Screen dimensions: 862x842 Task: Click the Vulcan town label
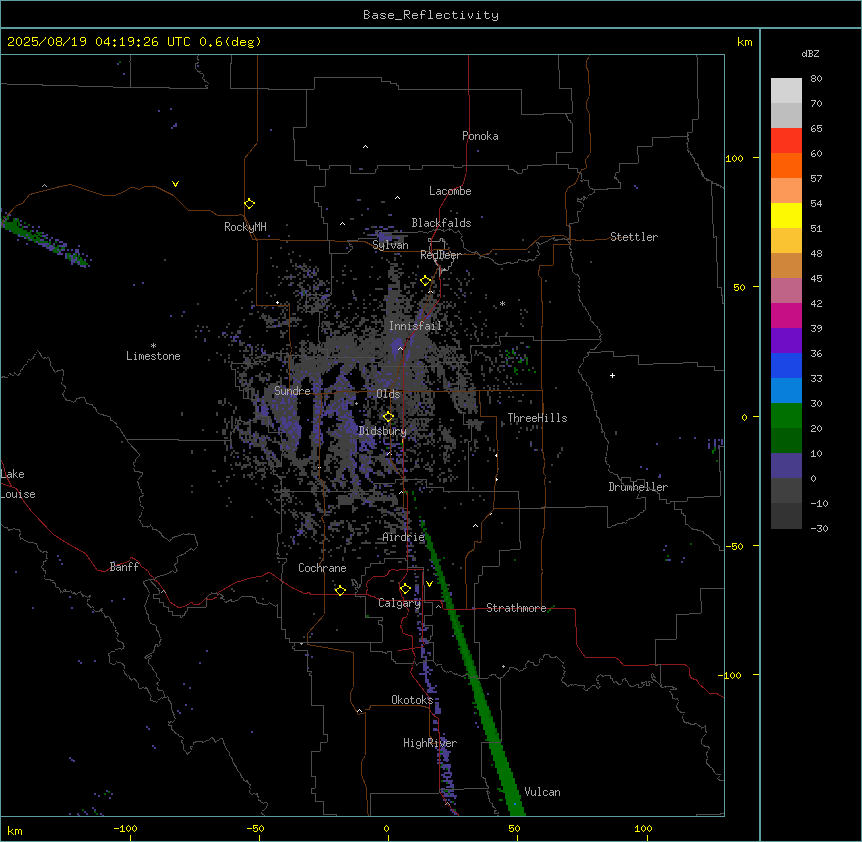pyautogui.click(x=542, y=792)
